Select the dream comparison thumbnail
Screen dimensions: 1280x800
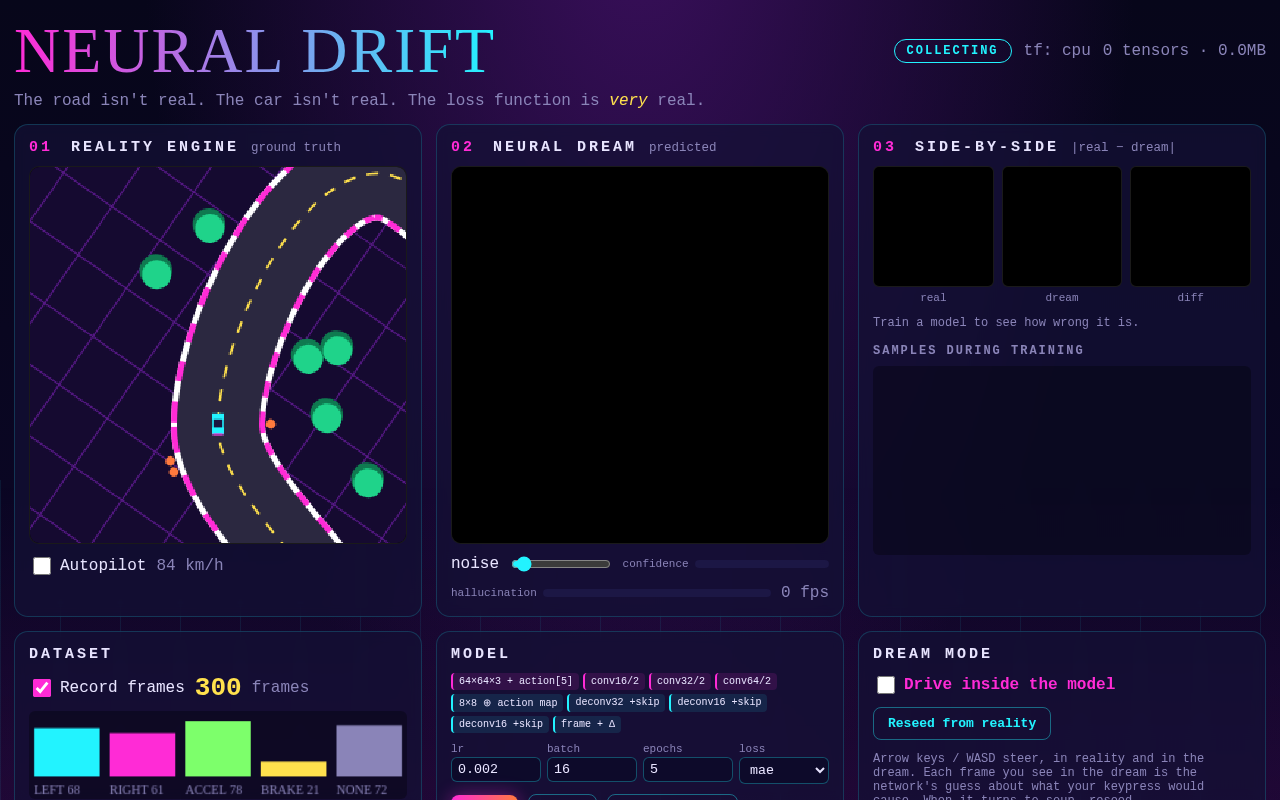point(1062,227)
